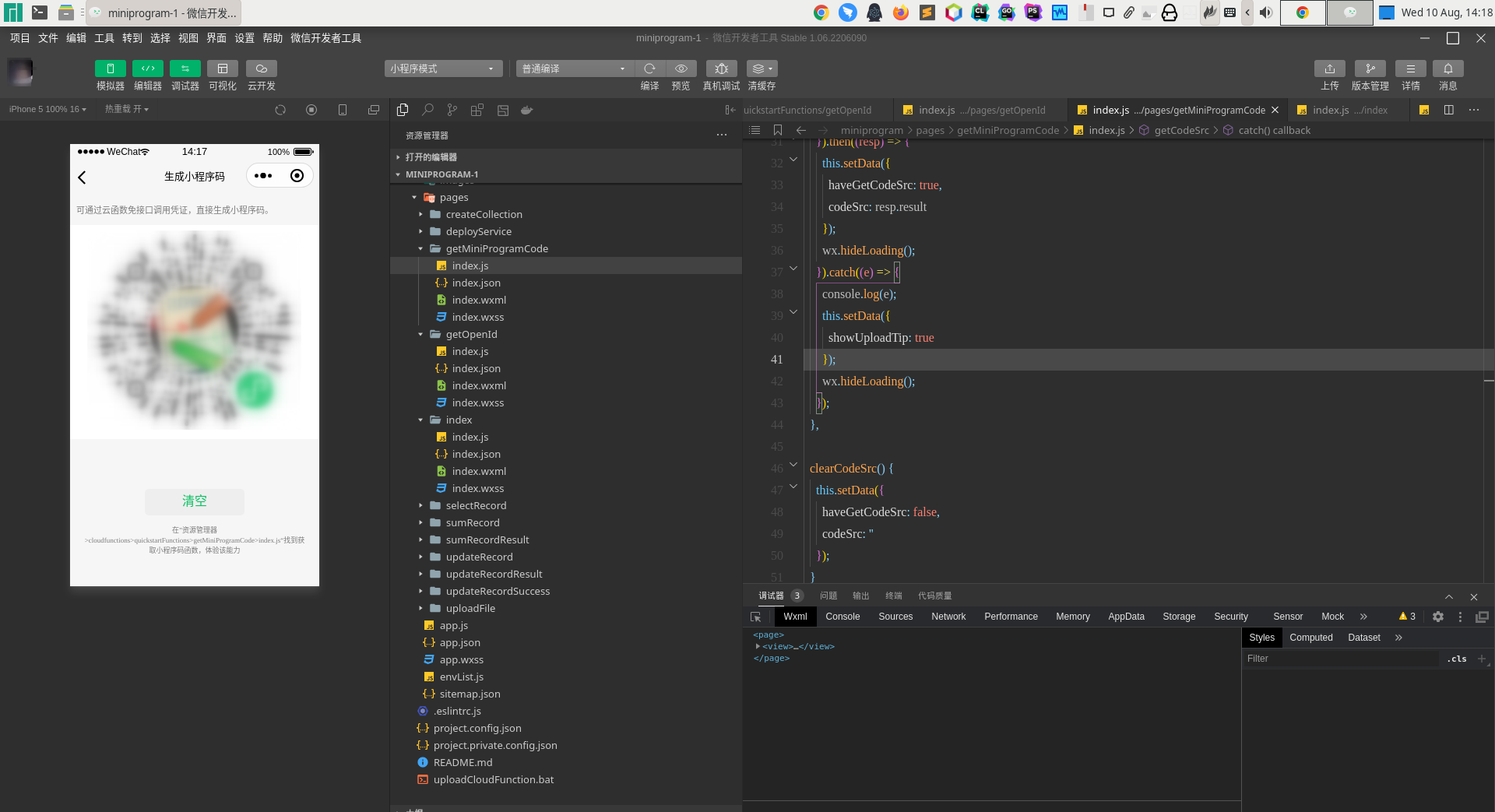Open the 问题 panel tab
The width and height of the screenshot is (1495, 812).
[x=828, y=596]
